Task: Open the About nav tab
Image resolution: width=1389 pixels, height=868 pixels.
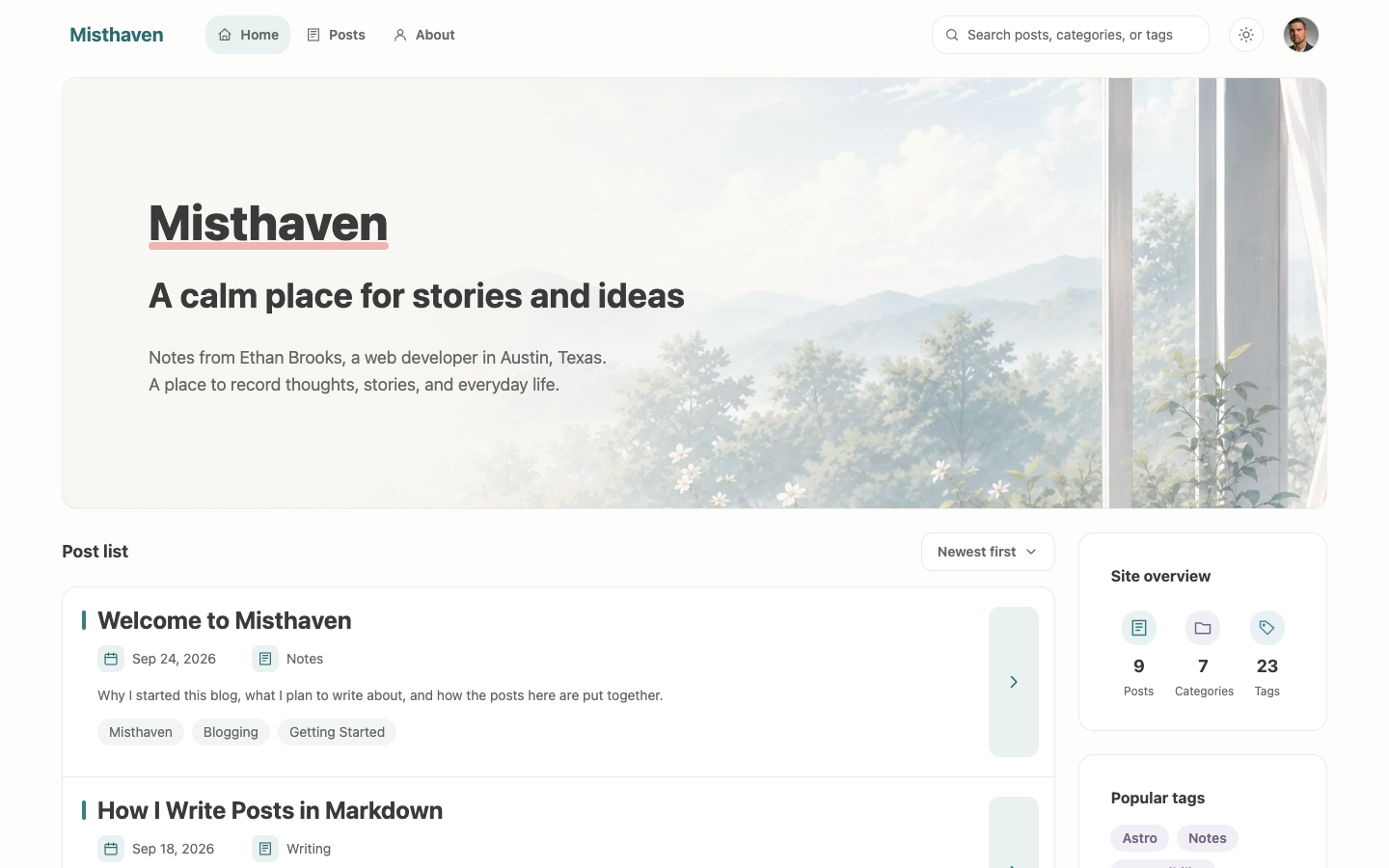Action: click(x=423, y=35)
